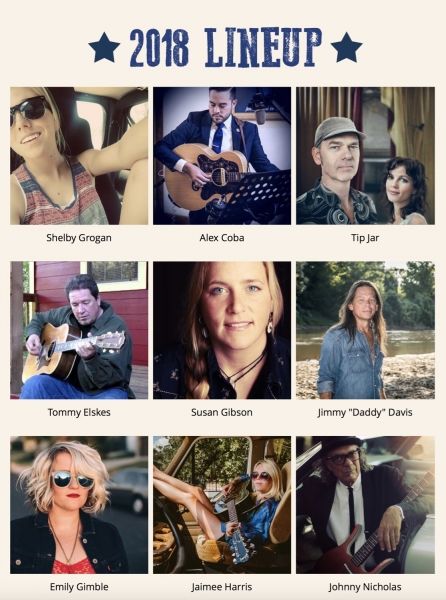
Task: Select the Susan Gibson caption
Action: (222, 412)
